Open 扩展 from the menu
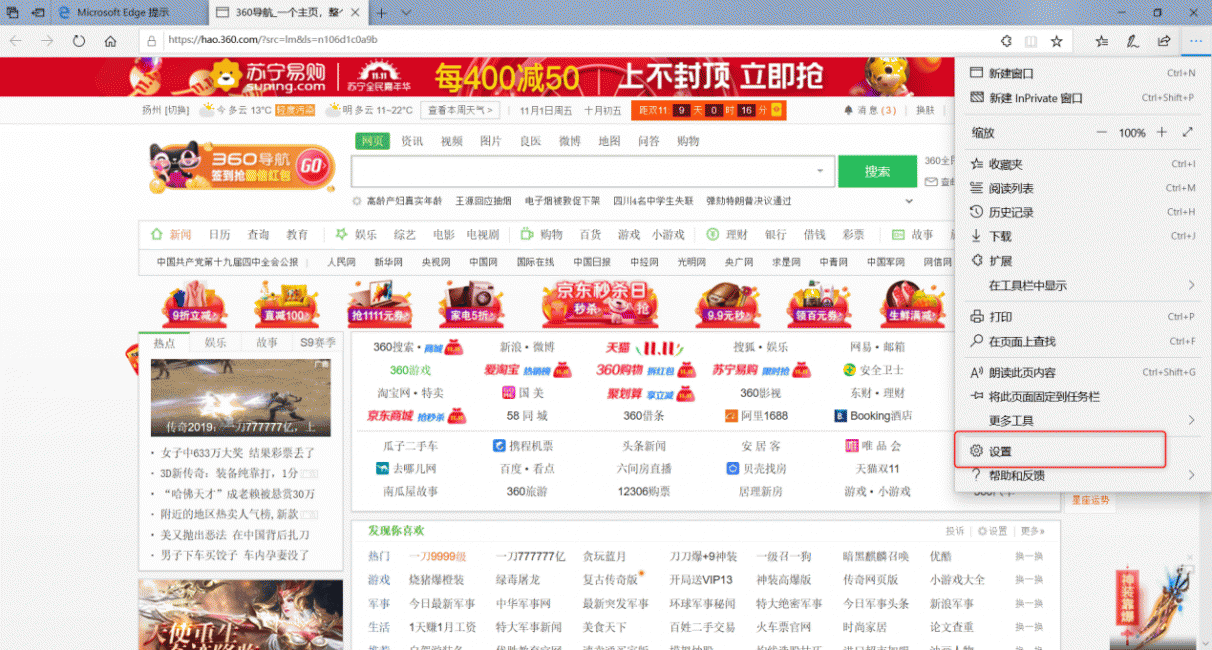Screen dimensions: 1212x650 [1084, 261]
